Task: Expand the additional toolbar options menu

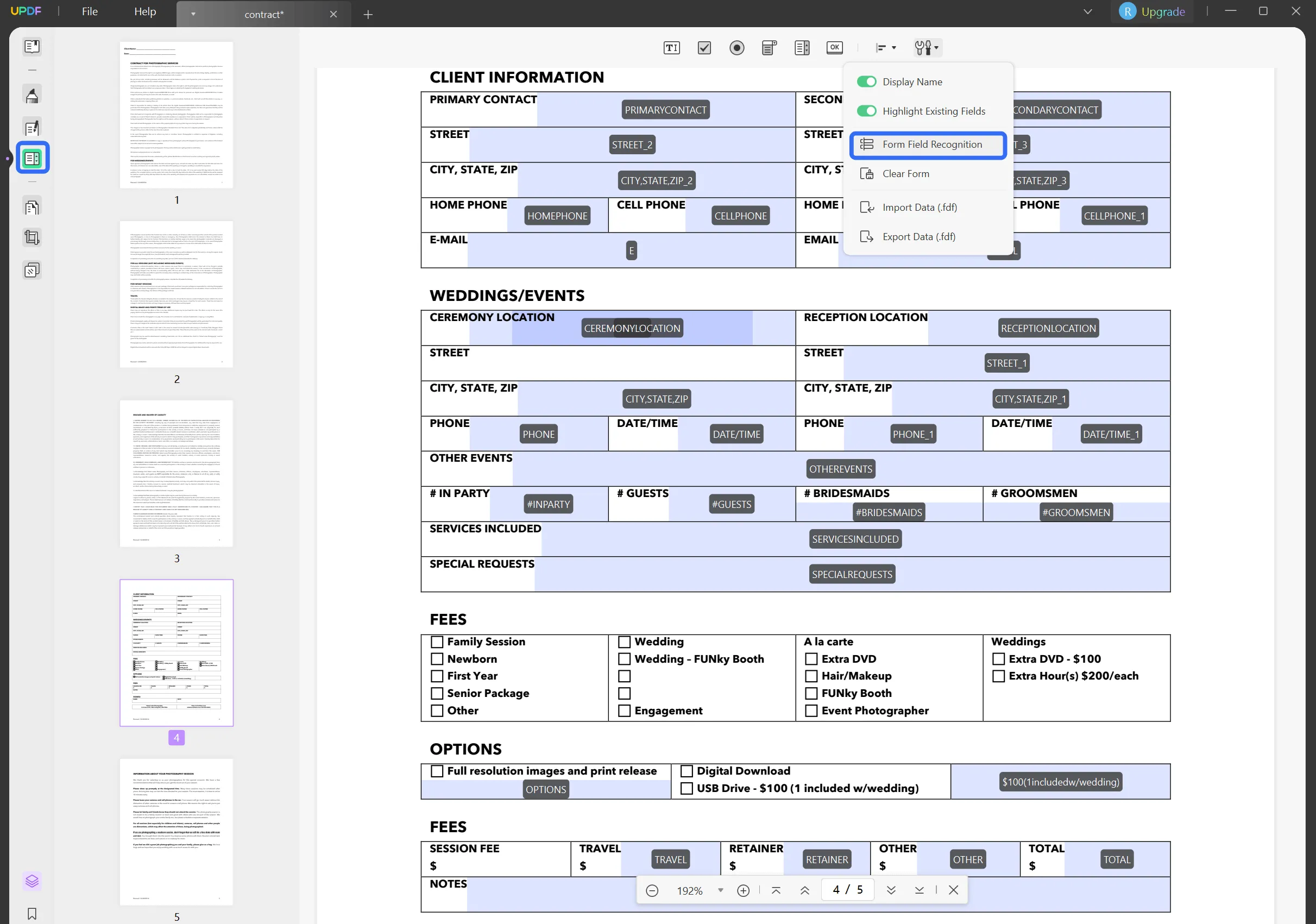Action: [927, 47]
